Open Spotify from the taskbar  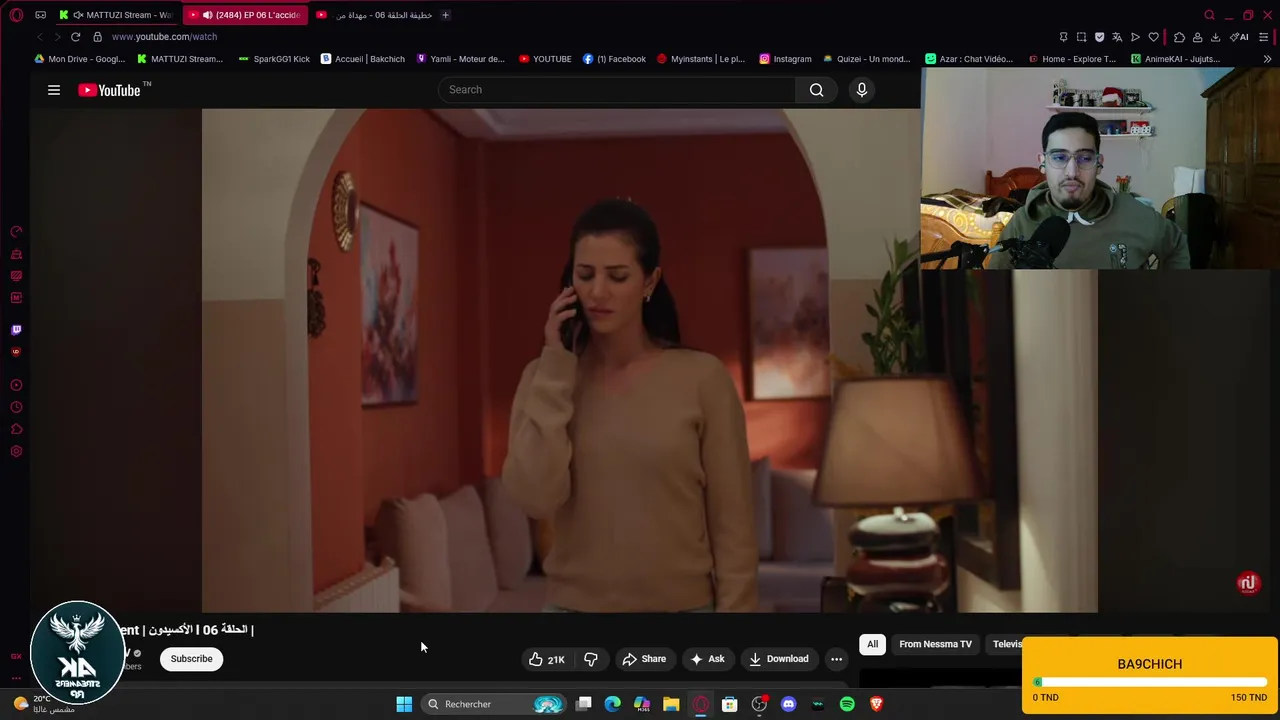click(x=847, y=704)
